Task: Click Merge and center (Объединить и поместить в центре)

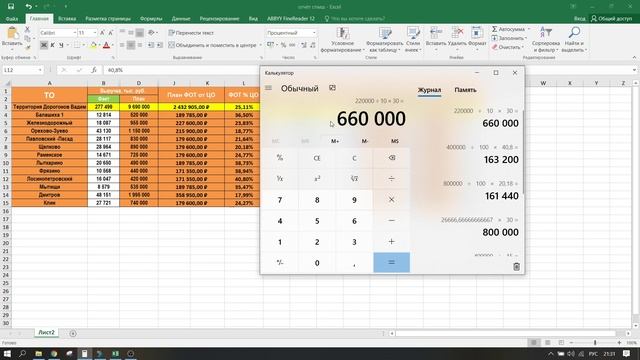Action: coord(212,45)
